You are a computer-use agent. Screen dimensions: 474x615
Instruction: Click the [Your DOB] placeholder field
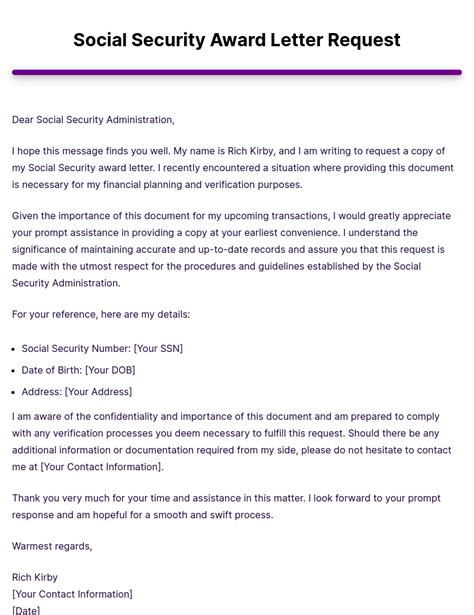(x=110, y=370)
